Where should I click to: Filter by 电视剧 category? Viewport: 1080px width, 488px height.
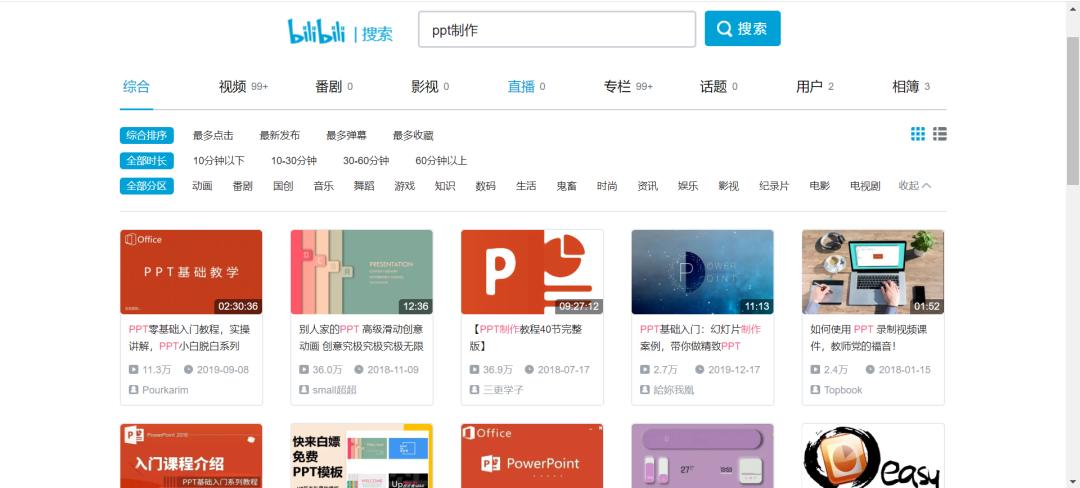[865, 186]
